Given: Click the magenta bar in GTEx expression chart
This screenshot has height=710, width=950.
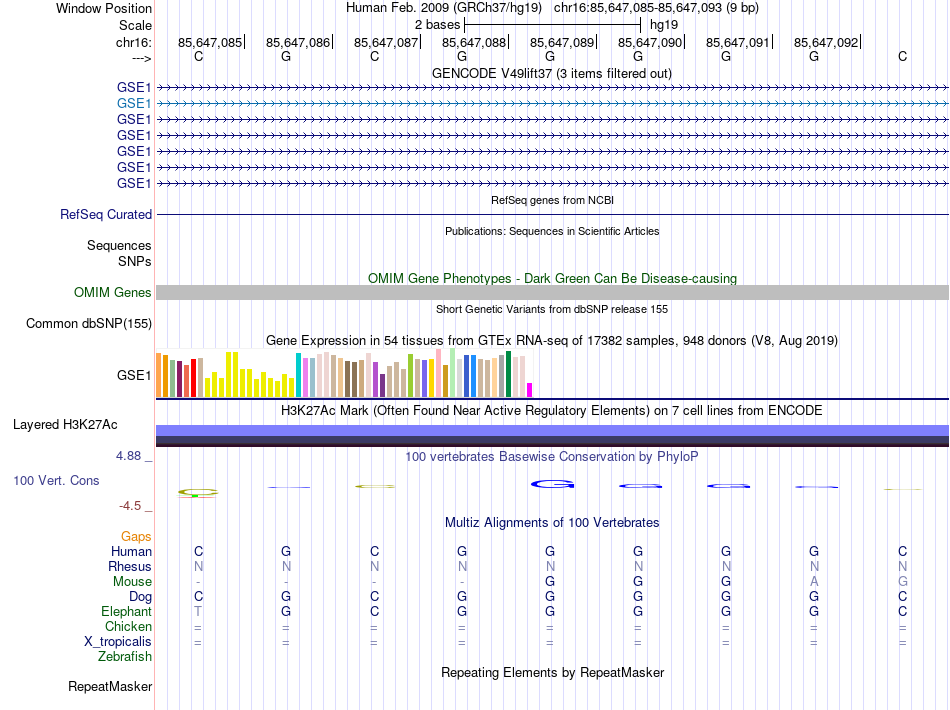Looking at the screenshot, I should [530, 390].
